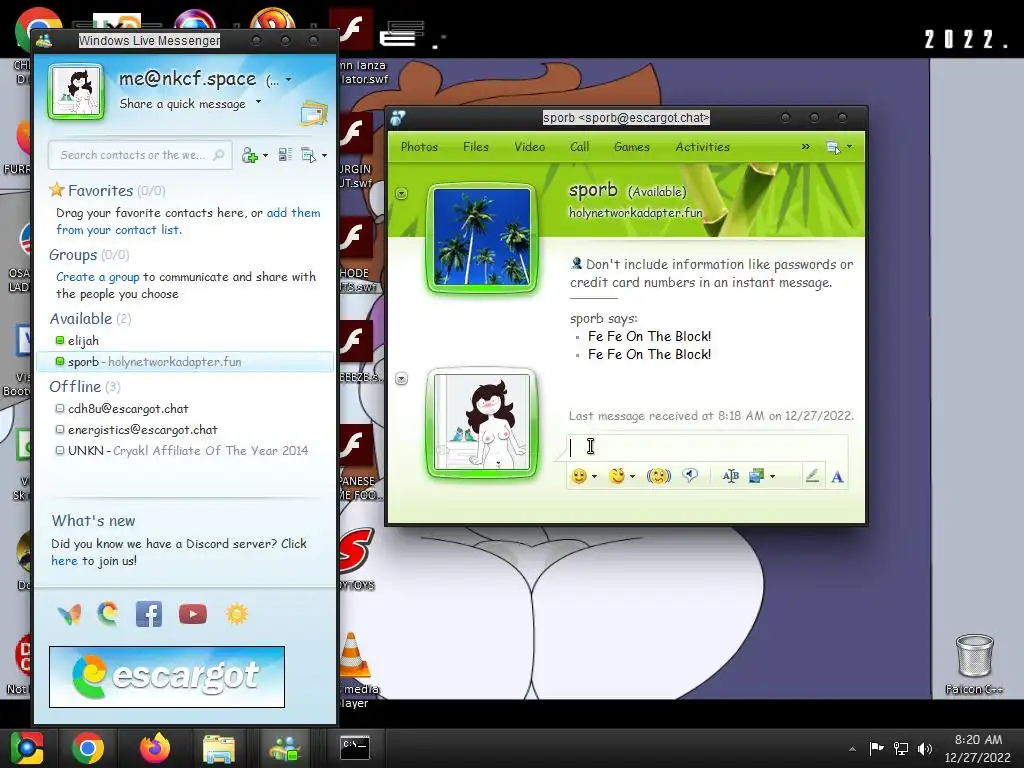Select contact sporb in list

pos(186,362)
